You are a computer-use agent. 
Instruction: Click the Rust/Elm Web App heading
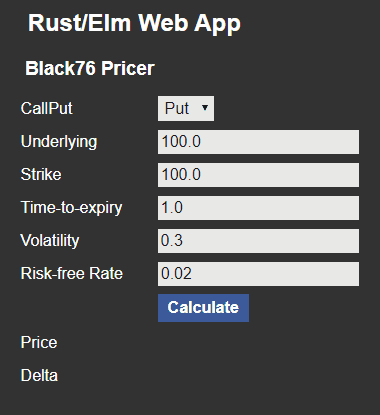(x=134, y=23)
